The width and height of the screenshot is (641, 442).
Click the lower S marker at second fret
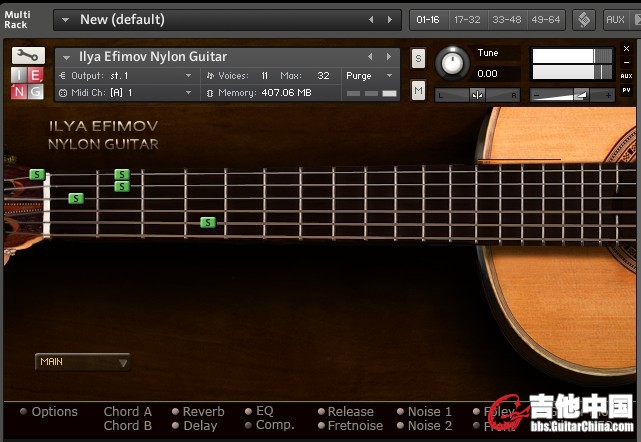coord(122,187)
